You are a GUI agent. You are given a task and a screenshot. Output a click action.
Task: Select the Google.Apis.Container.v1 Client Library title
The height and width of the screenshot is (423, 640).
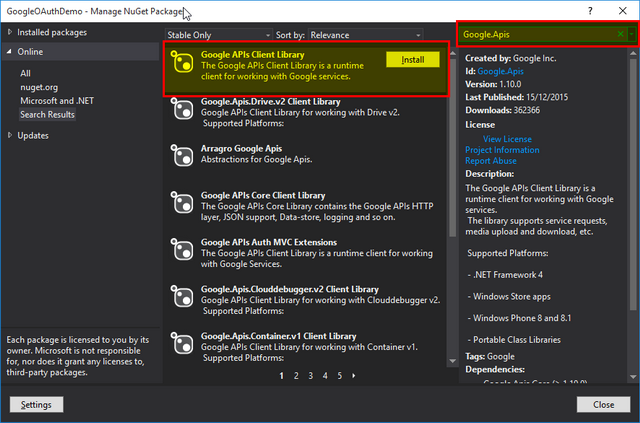coord(278,336)
